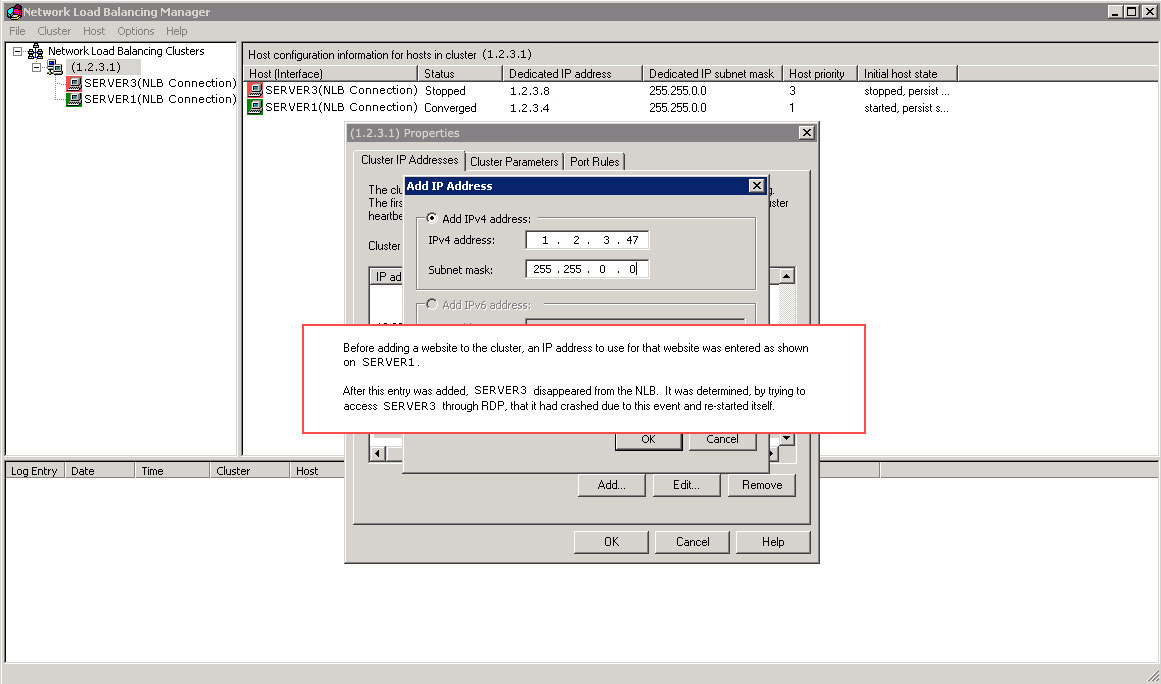Sort by Initial host state column
The height and width of the screenshot is (684, 1161).
click(x=907, y=73)
